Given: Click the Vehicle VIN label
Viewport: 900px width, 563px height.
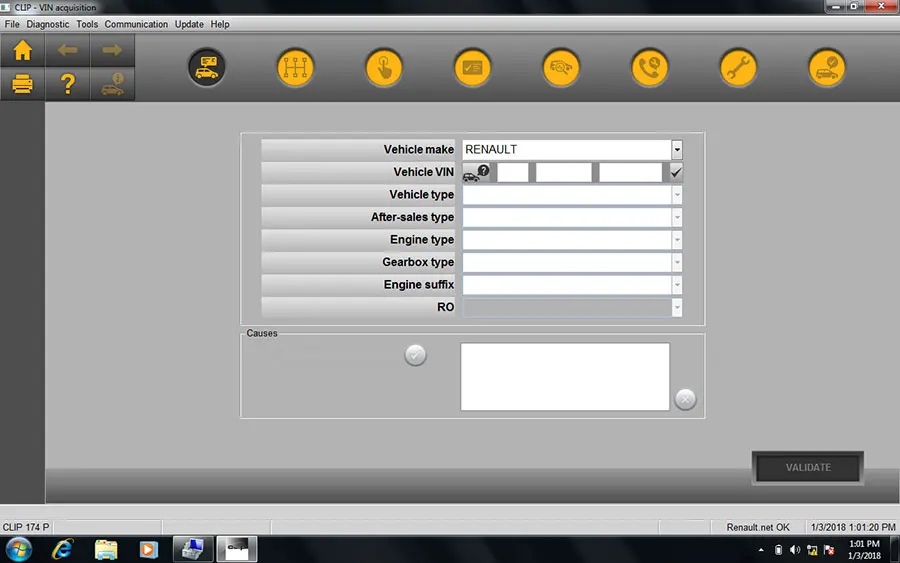Looking at the screenshot, I should [x=424, y=172].
